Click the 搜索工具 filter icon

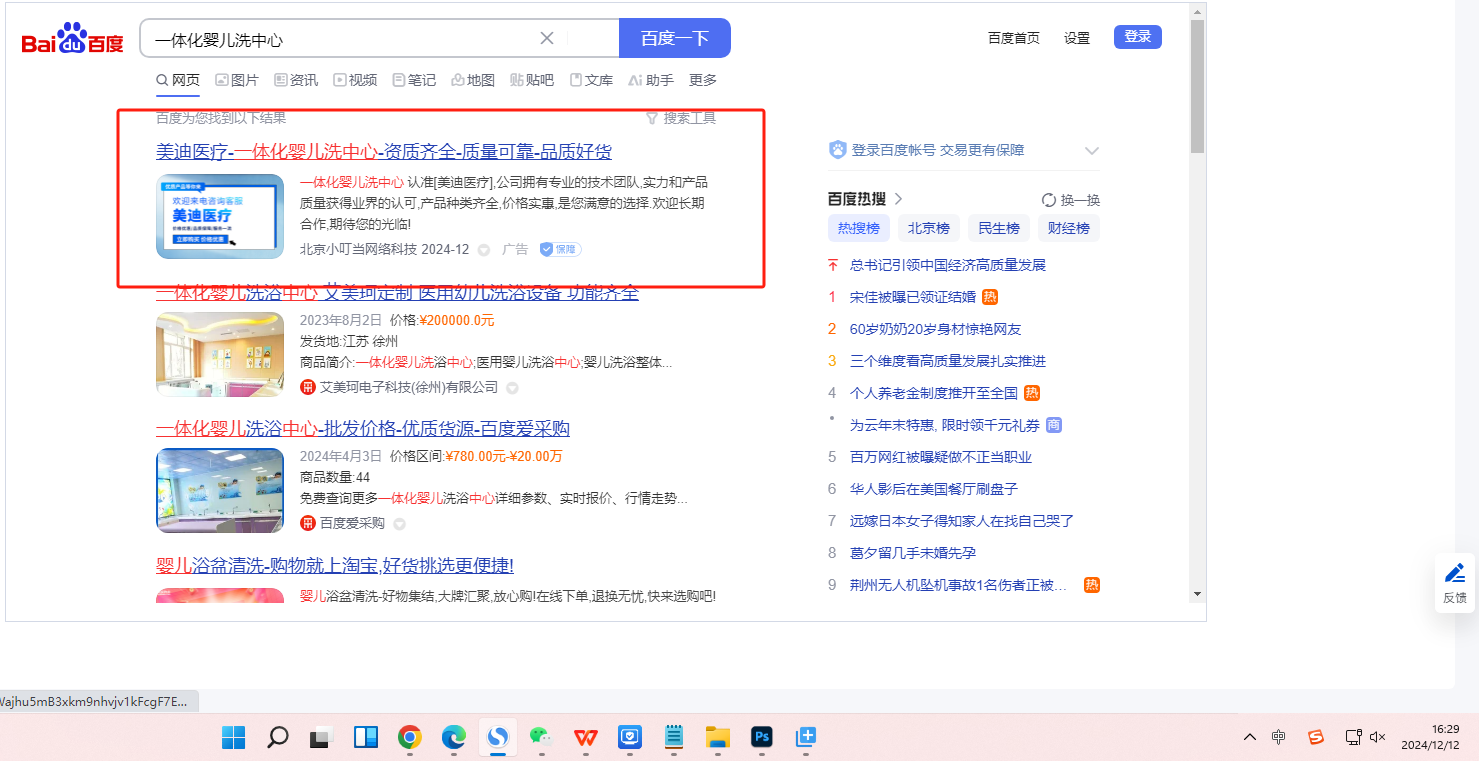(652, 118)
